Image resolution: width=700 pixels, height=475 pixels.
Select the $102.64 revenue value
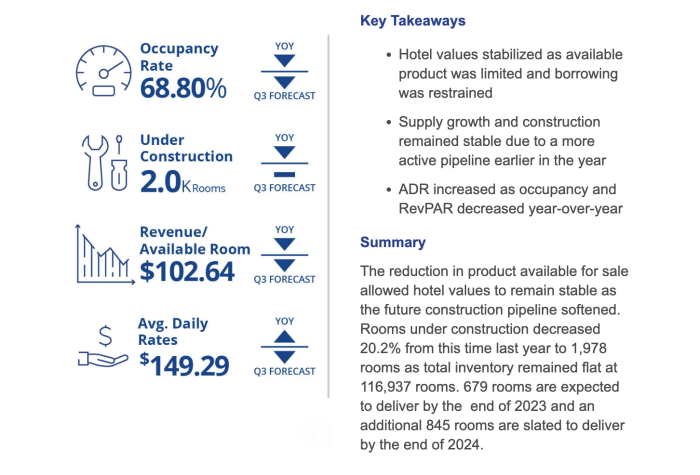187,272
